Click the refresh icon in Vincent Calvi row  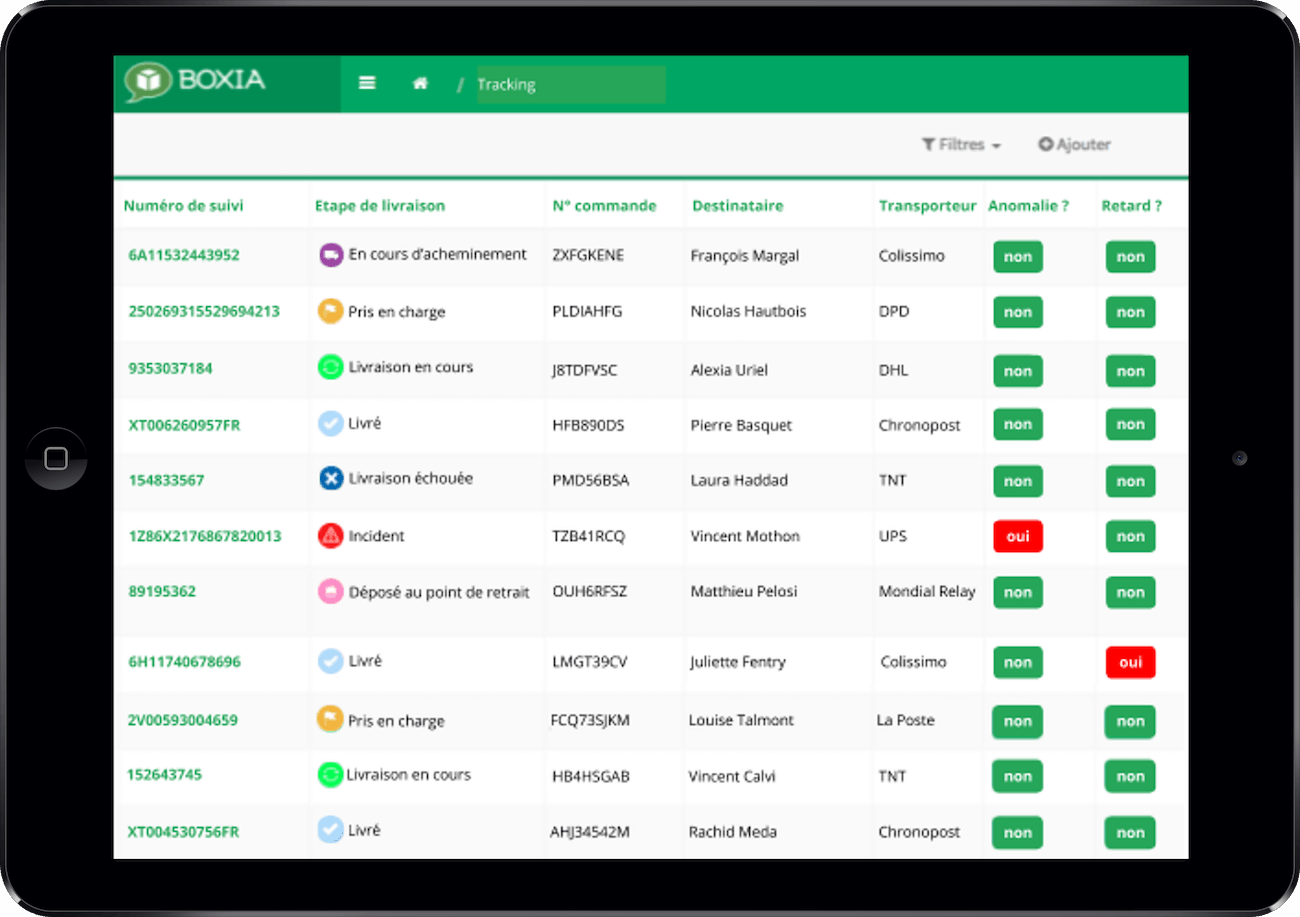pos(330,774)
